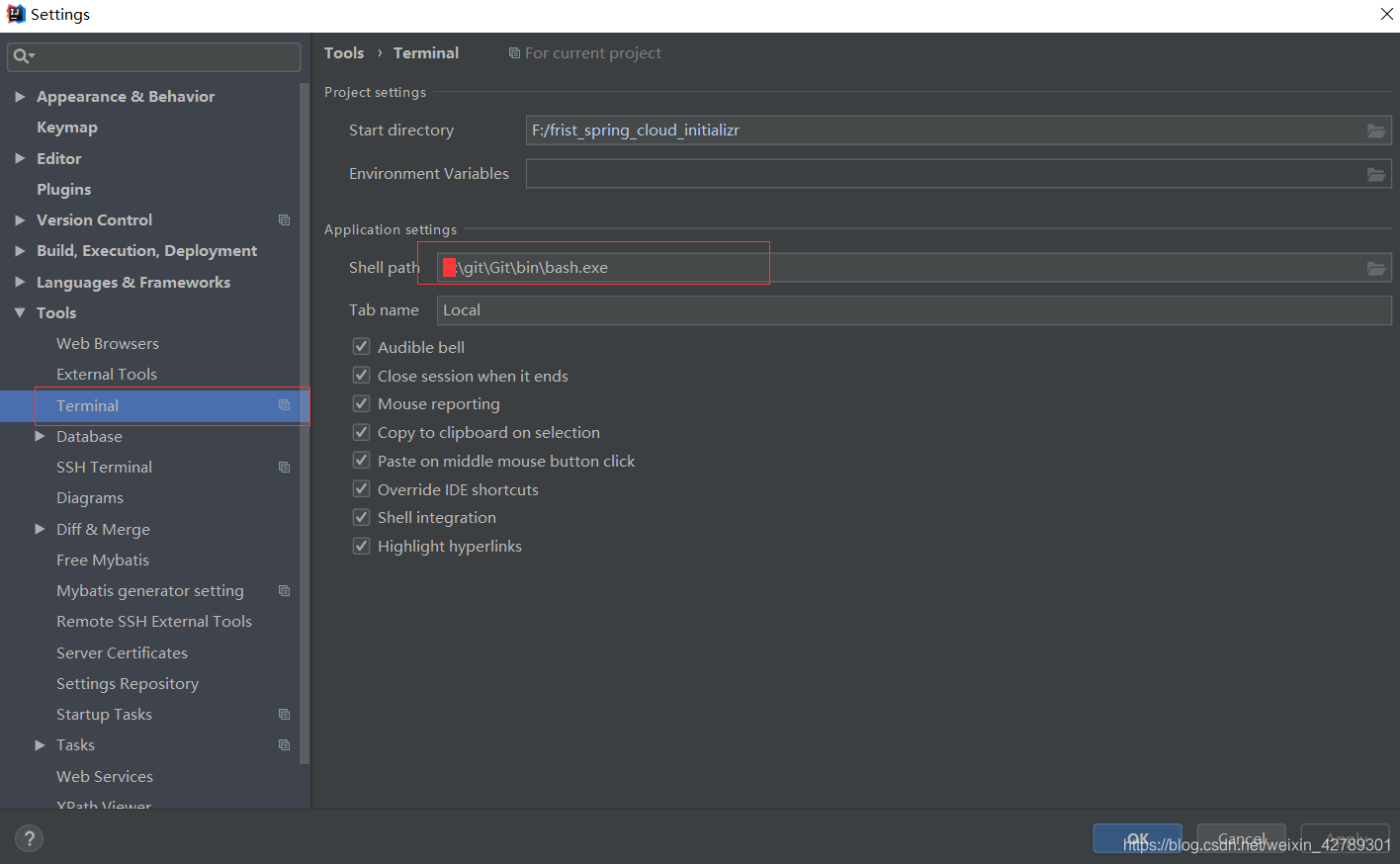Click project-level icon next to SSH Terminal
The image size is (1400, 864).
pos(285,468)
